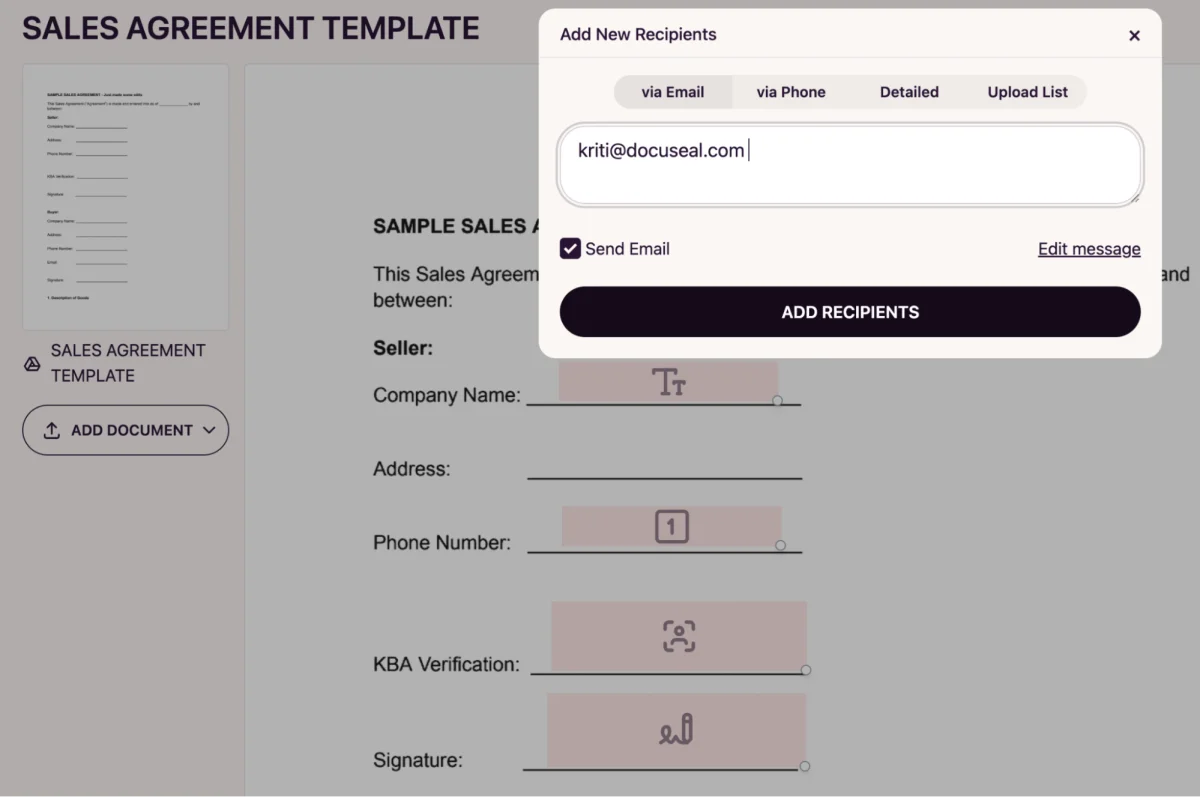Screen dimensions: 1200x797
Task: Click the Signature squiggle icon
Action: [x=675, y=730]
